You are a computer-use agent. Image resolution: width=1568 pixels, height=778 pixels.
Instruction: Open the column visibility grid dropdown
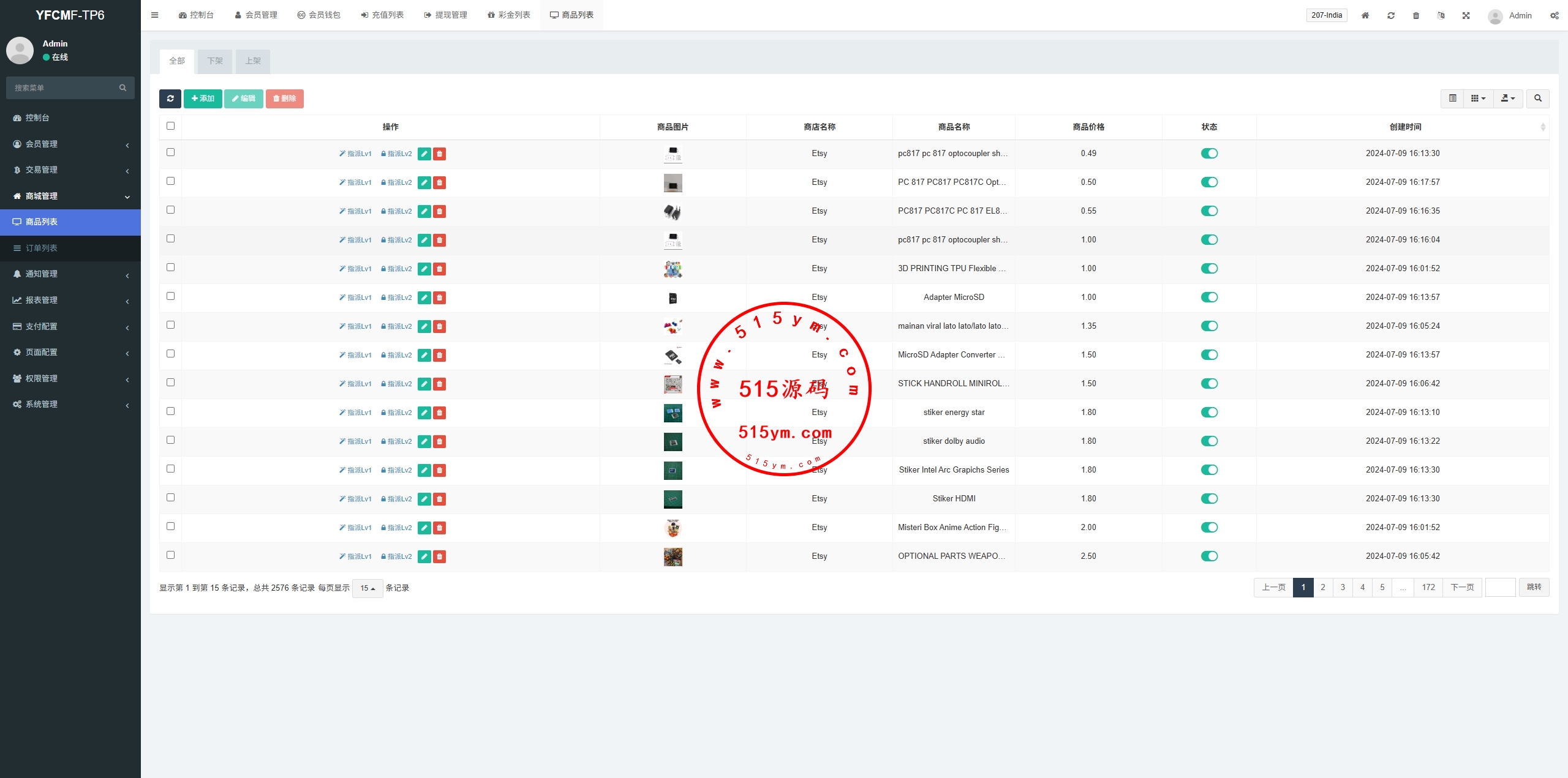point(1478,99)
